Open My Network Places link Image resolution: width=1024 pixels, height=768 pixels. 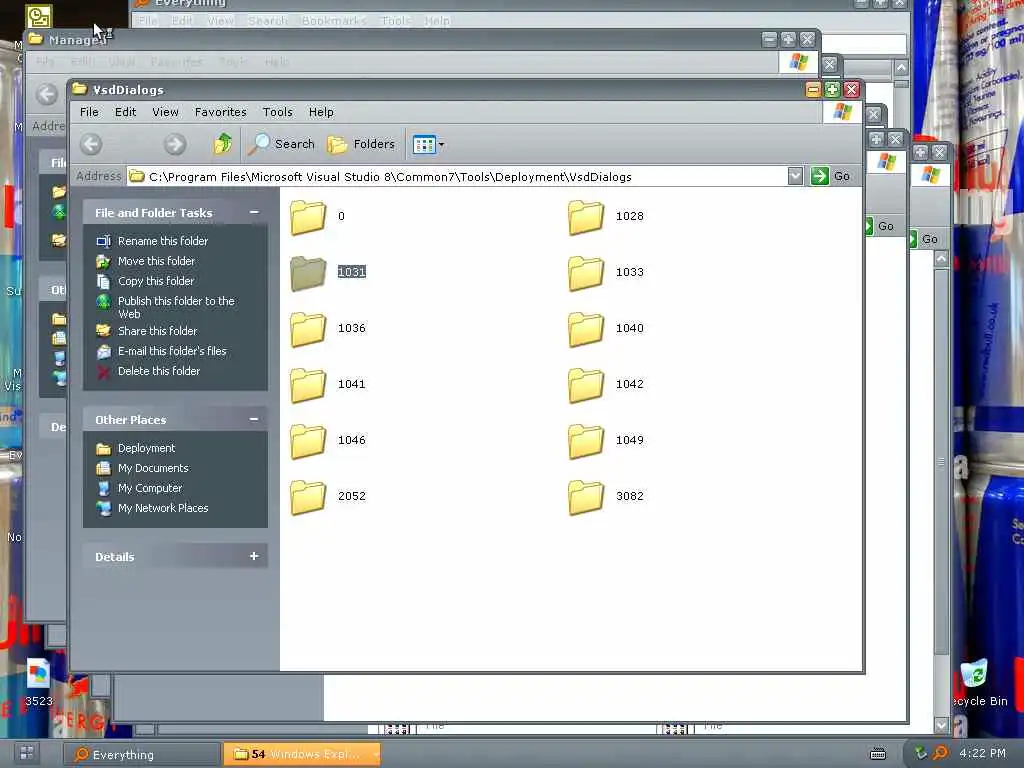click(163, 508)
